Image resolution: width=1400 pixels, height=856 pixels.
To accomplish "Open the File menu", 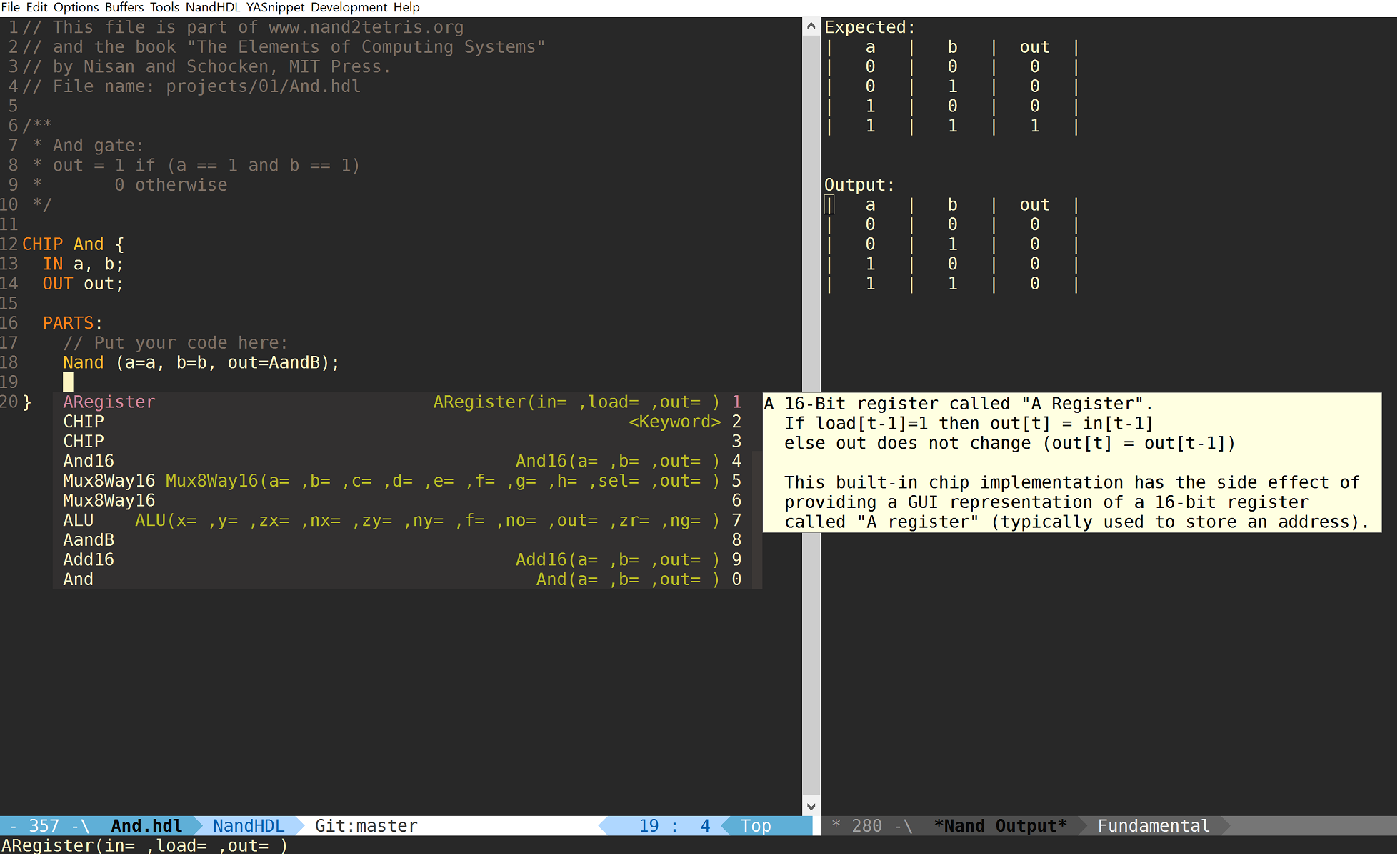I will pyautogui.click(x=10, y=7).
